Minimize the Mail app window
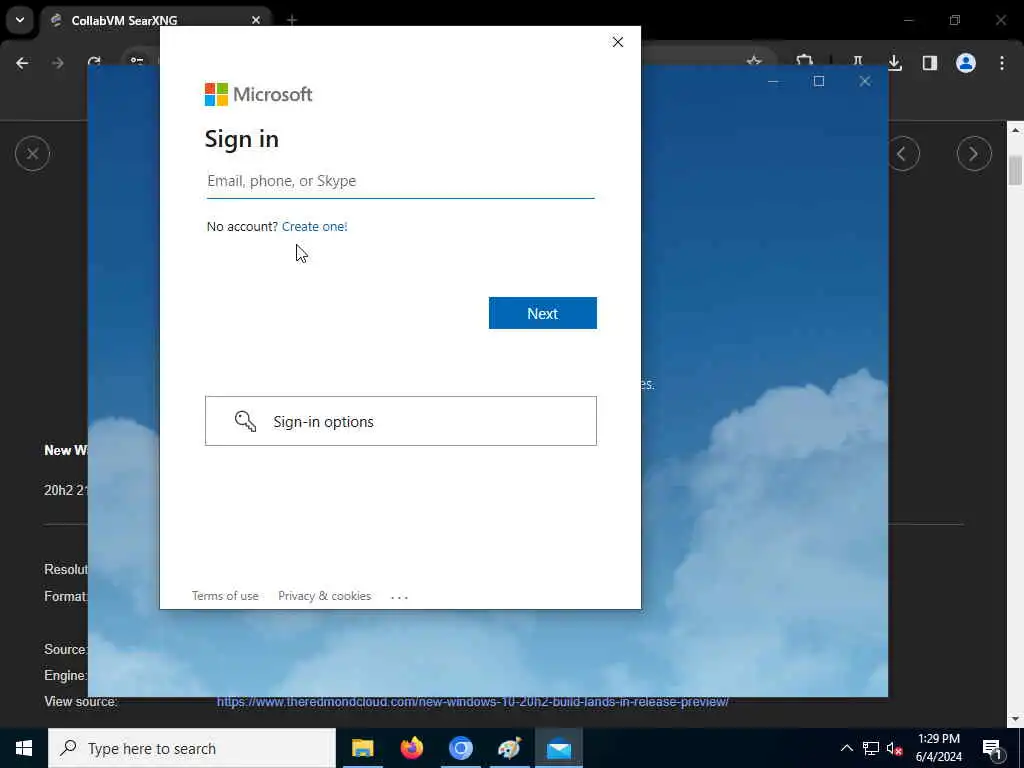Screen dimensions: 1024x768 [x=773, y=81]
